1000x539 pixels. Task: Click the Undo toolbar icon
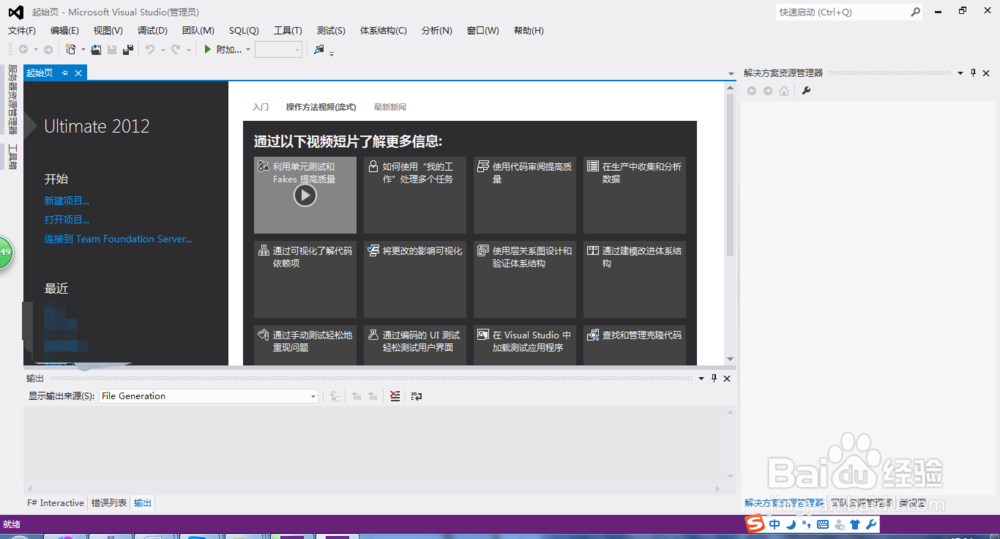[x=150, y=49]
